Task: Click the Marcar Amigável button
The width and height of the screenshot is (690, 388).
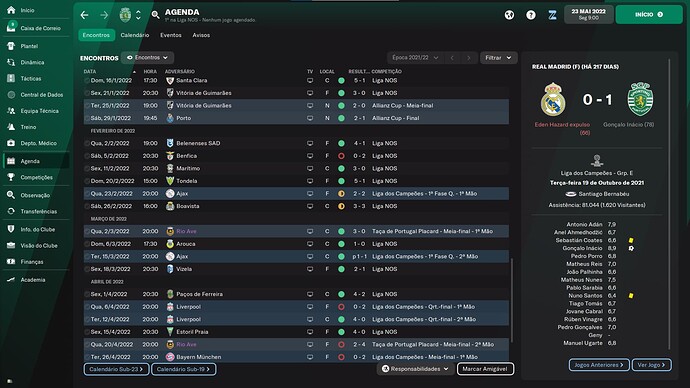Action: click(x=485, y=369)
